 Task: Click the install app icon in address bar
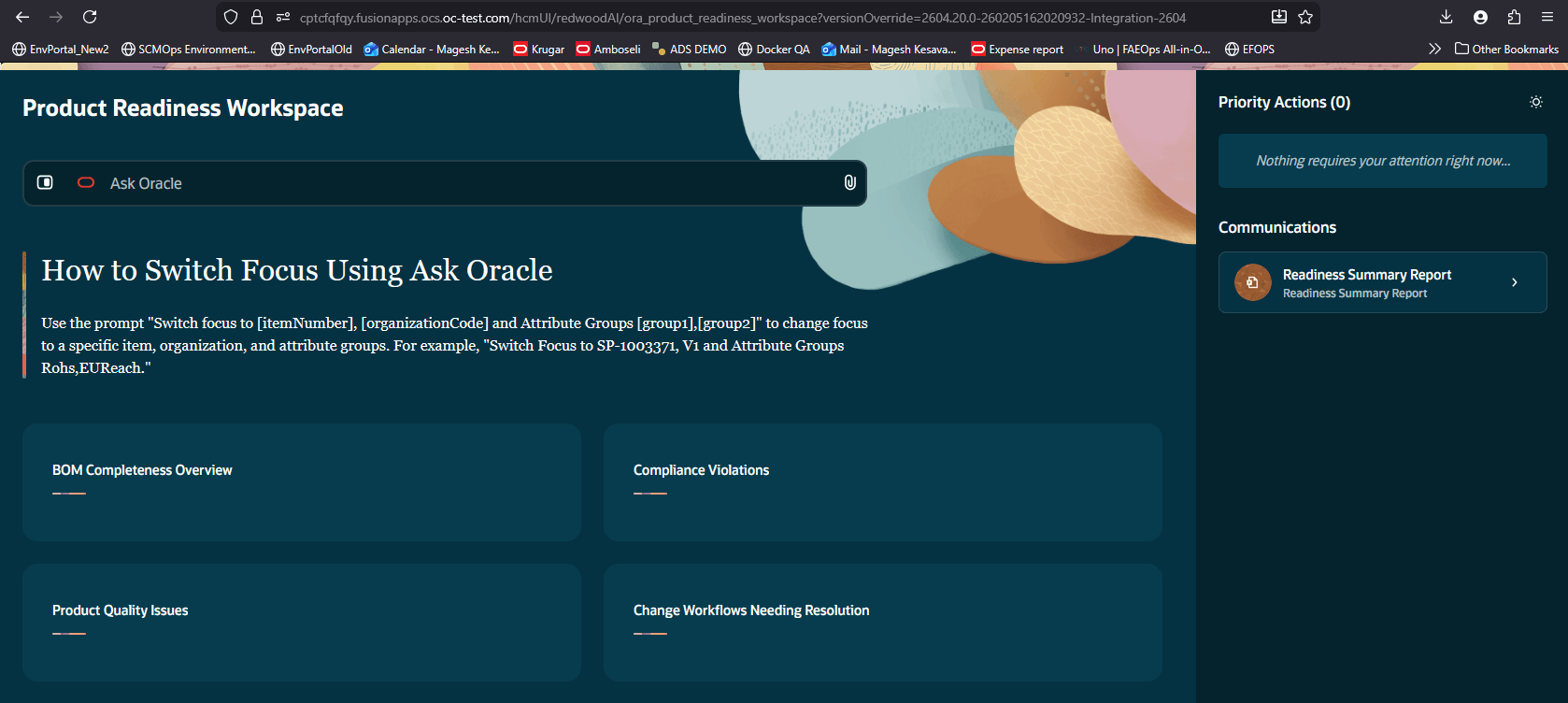coord(1279,17)
